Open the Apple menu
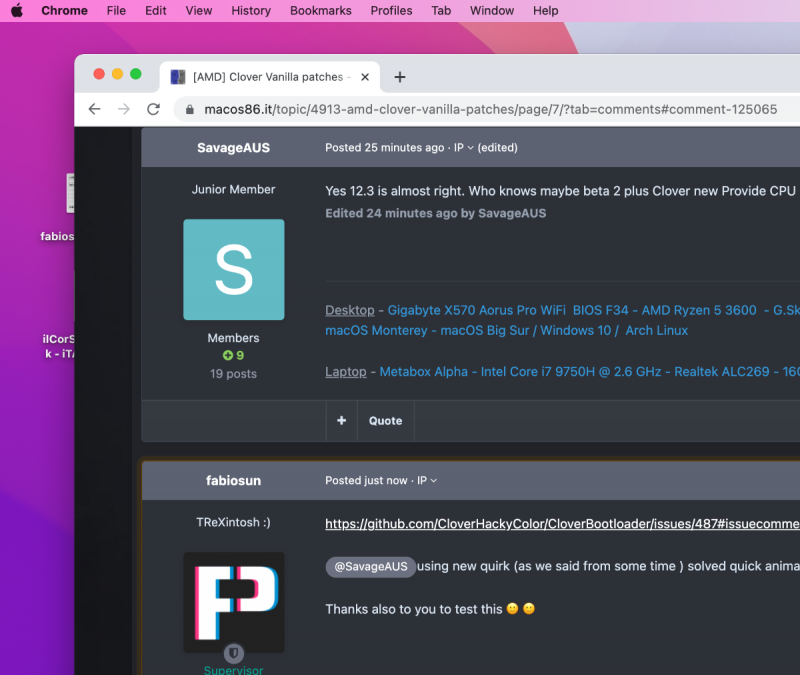Screen dimensions: 800x675 [x=17, y=10]
